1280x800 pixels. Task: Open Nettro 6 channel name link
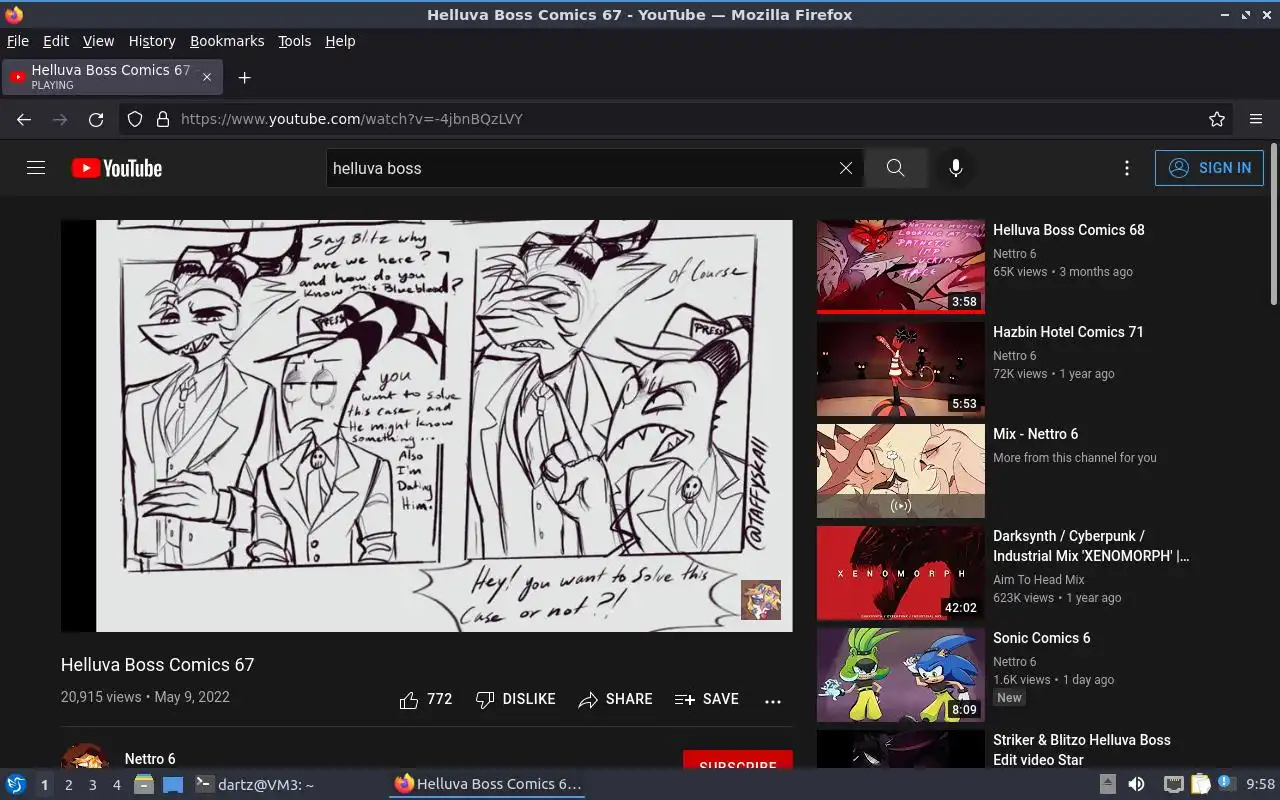[x=150, y=759]
